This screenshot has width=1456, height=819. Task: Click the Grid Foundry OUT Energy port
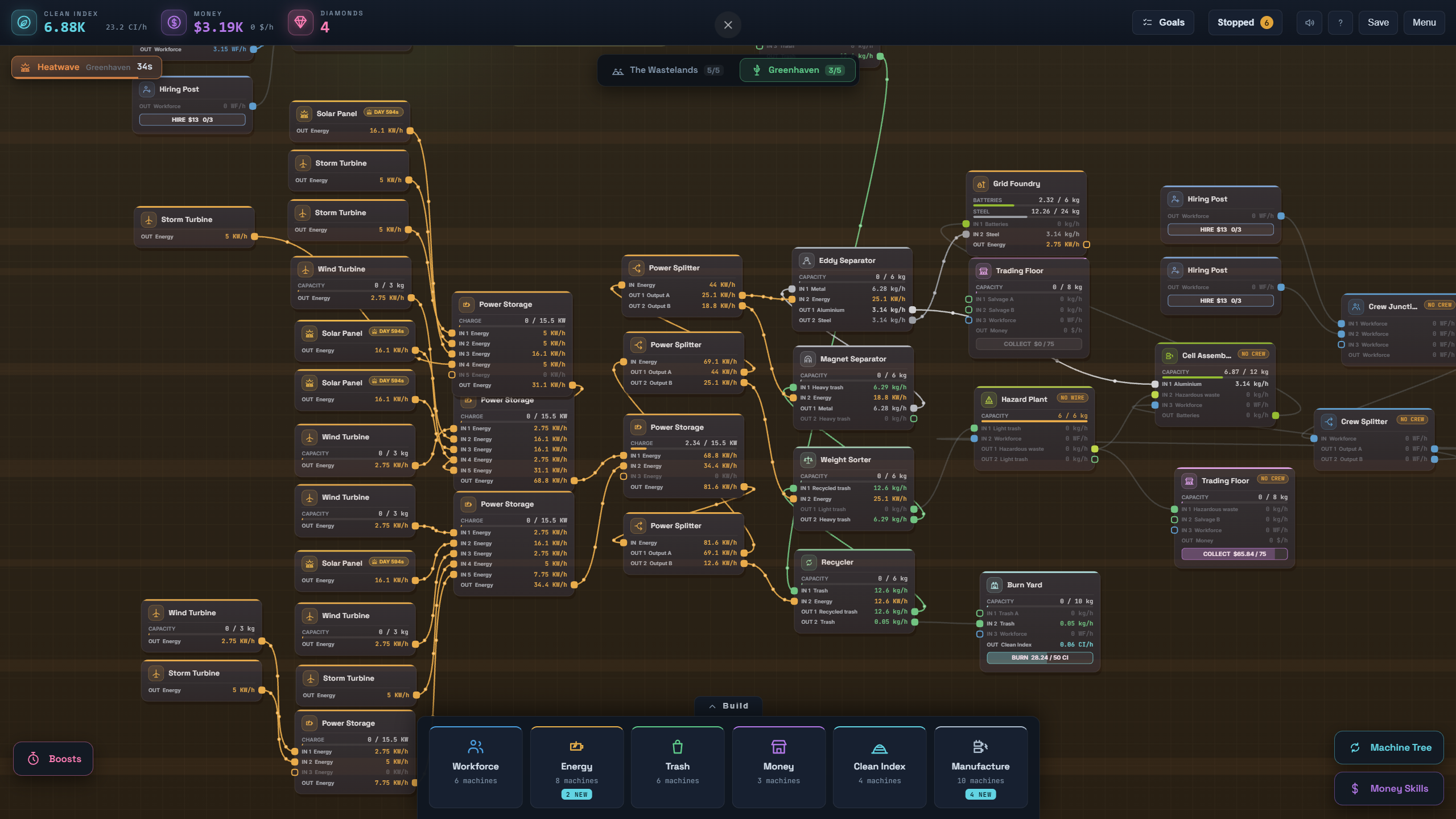pyautogui.click(x=1086, y=245)
